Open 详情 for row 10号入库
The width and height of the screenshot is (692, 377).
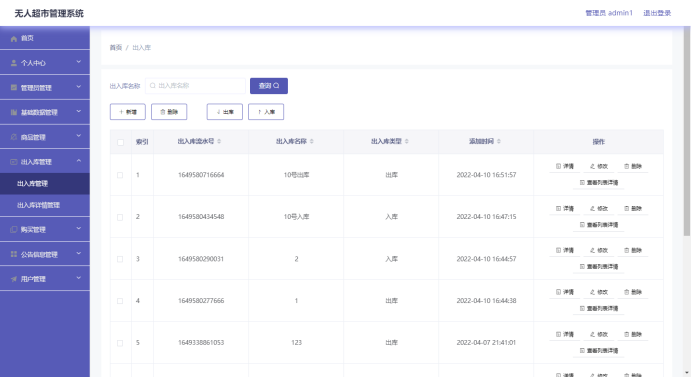click(565, 208)
